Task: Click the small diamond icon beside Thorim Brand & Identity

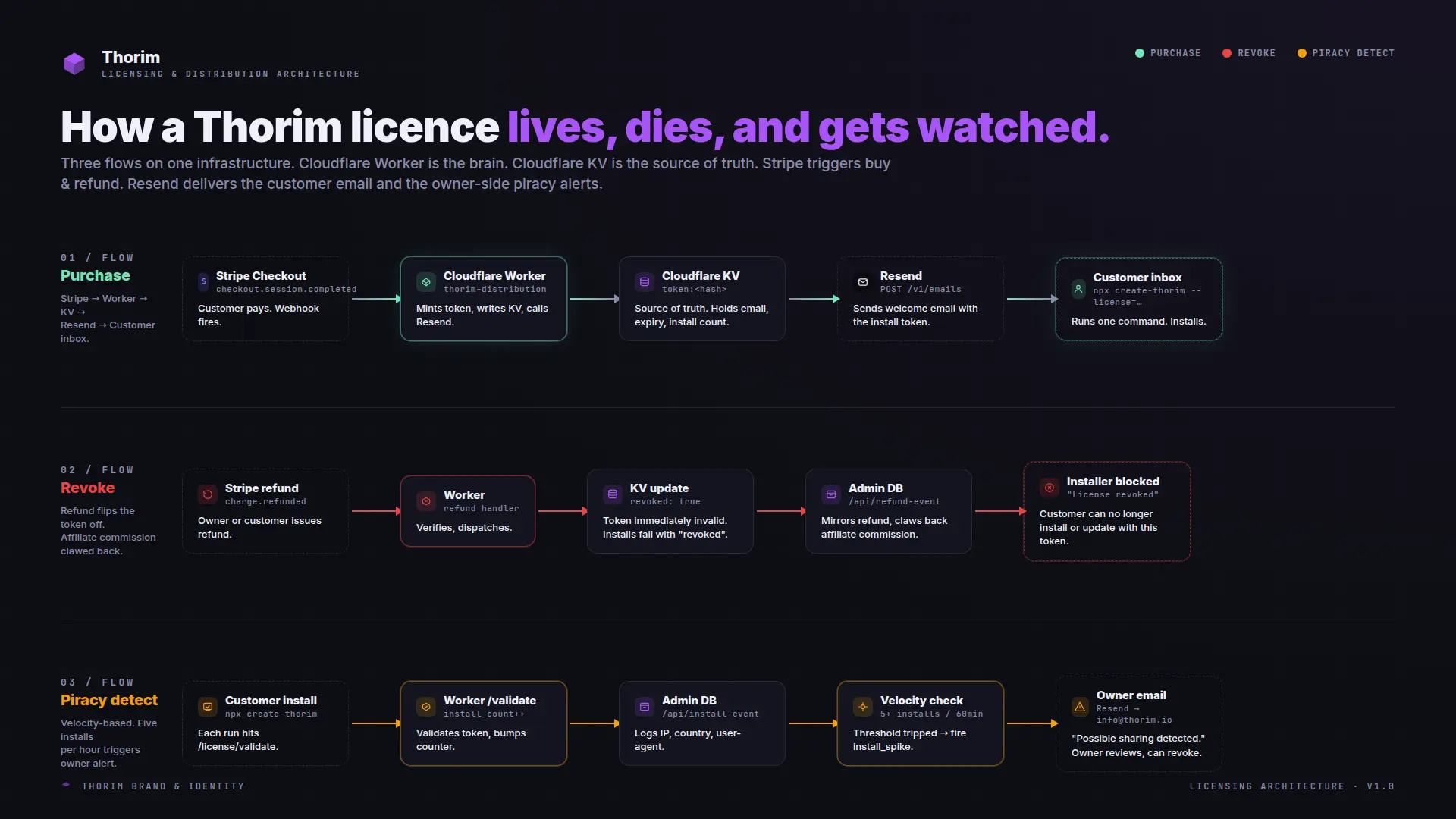Action: (66, 785)
